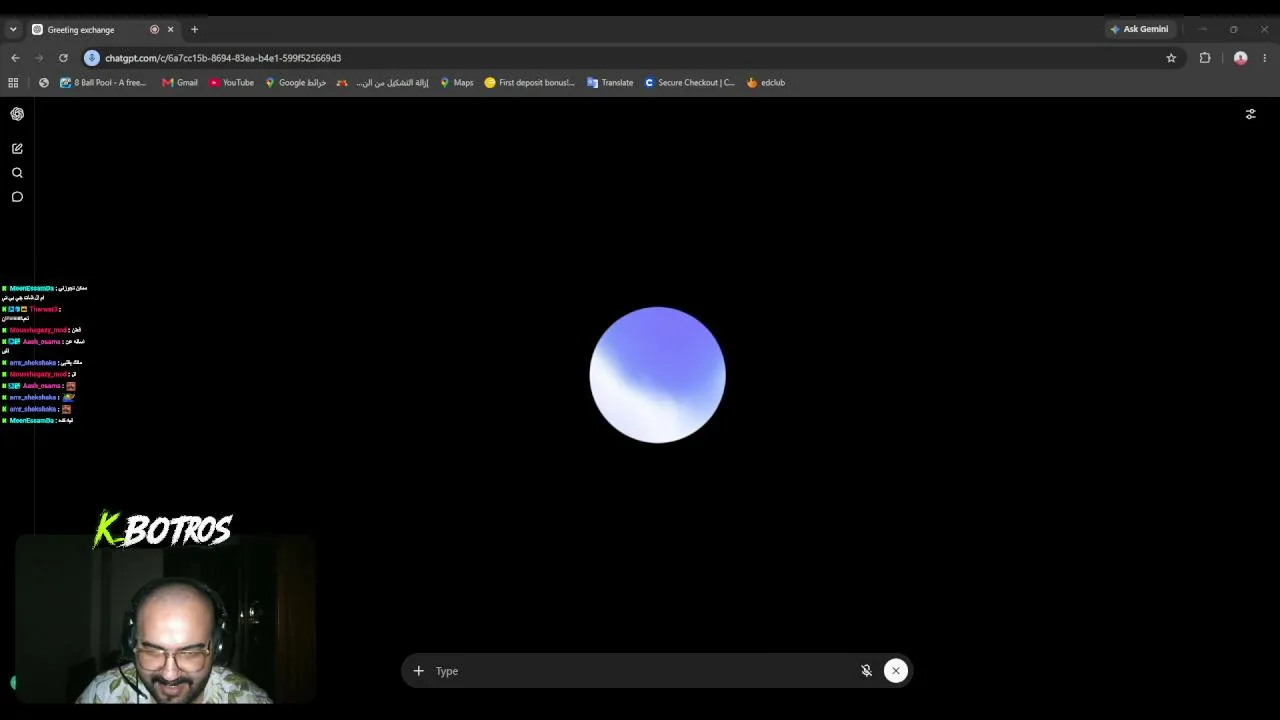
Task: Open the tab search dropdown arrow
Action: [x=13, y=29]
